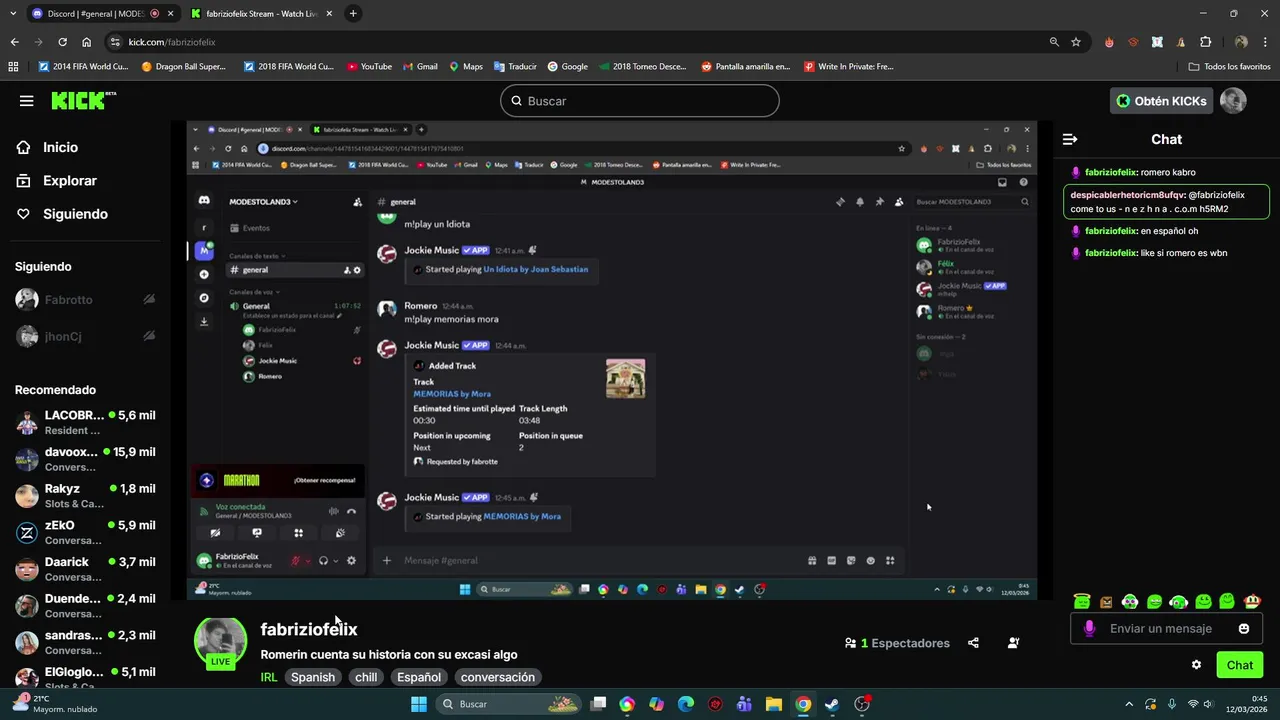The width and height of the screenshot is (1280, 720).
Task: Click the KICK logo
Action: click(x=83, y=100)
